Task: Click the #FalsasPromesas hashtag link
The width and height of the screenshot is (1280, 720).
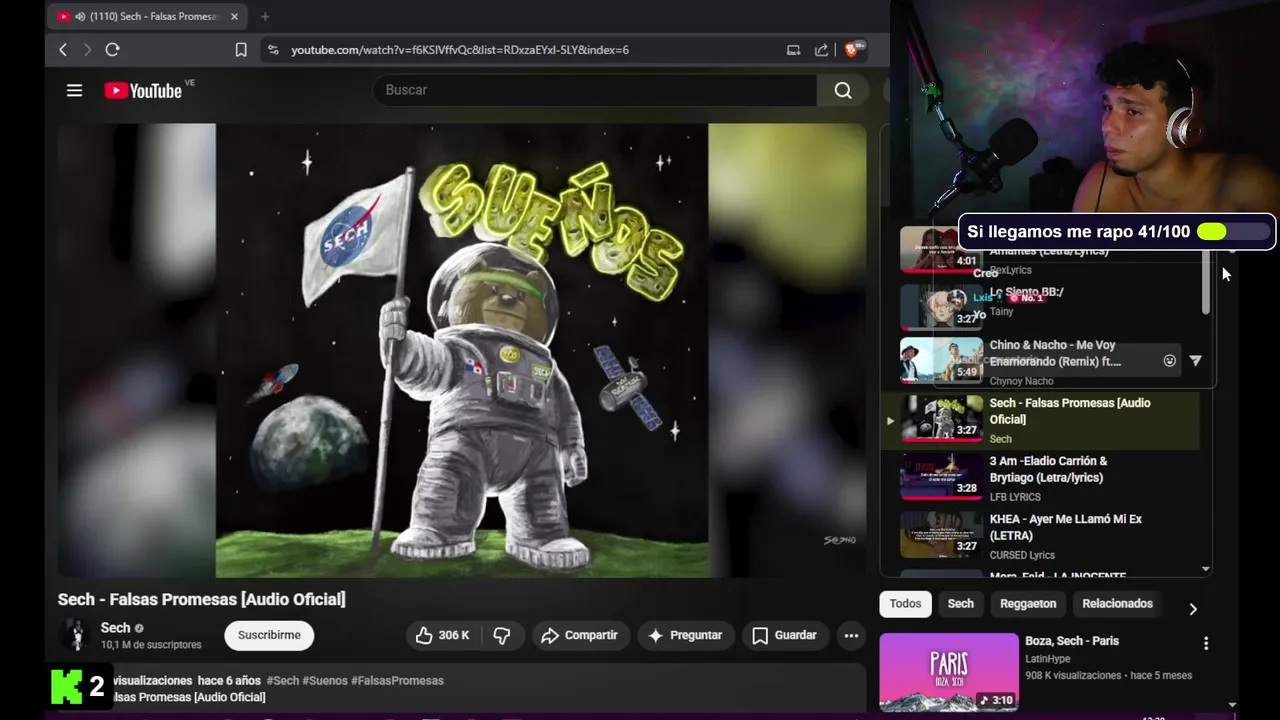Action: click(x=397, y=680)
